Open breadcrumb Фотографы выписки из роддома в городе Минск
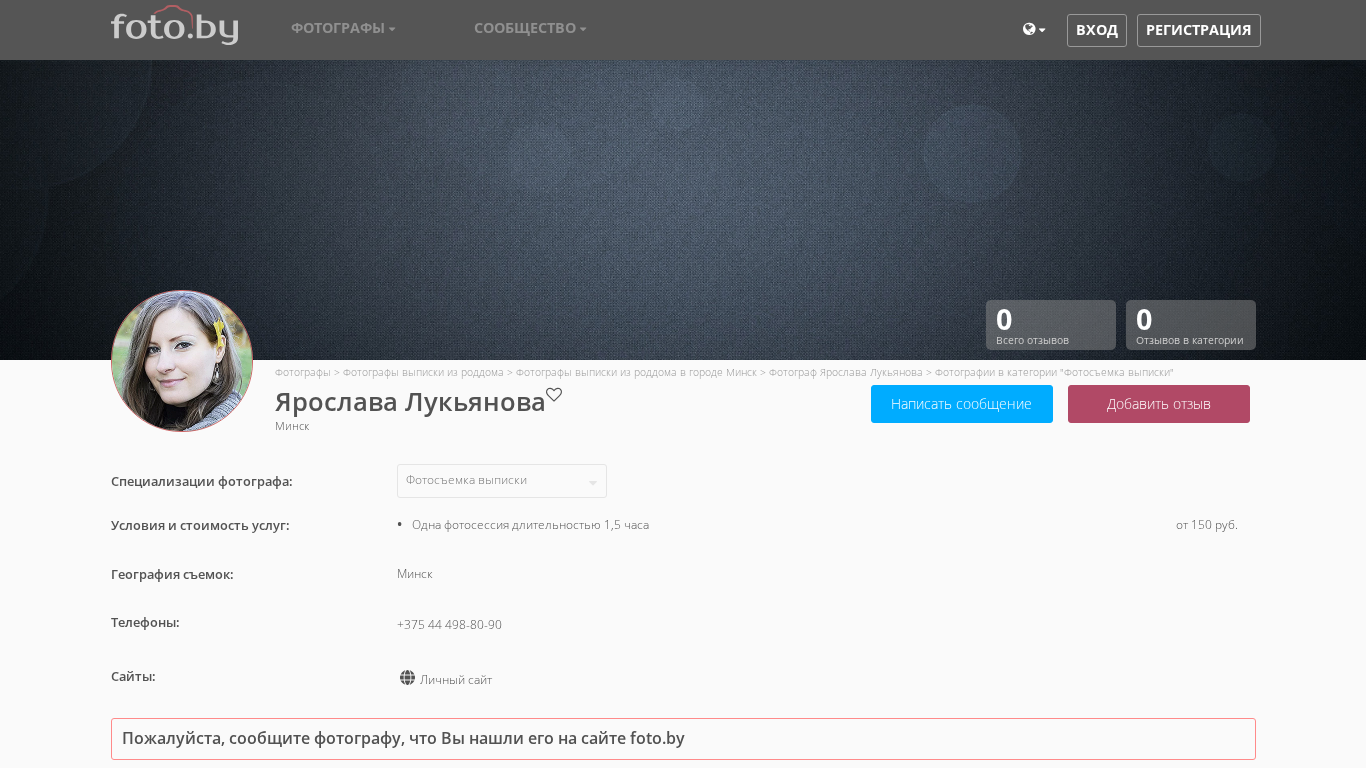 coord(636,372)
